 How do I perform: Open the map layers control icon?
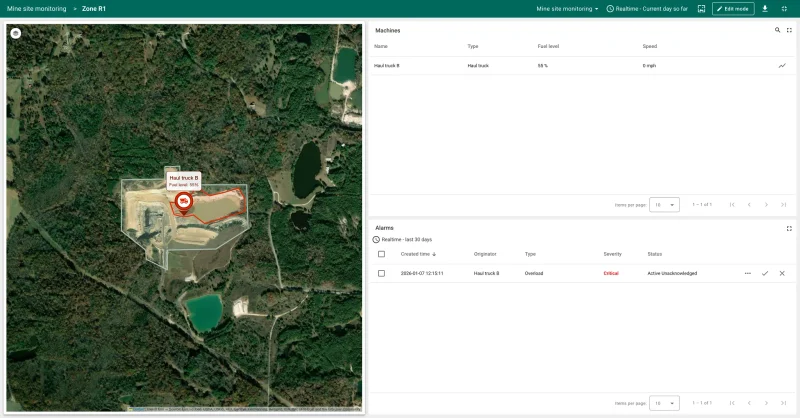pyautogui.click(x=16, y=34)
